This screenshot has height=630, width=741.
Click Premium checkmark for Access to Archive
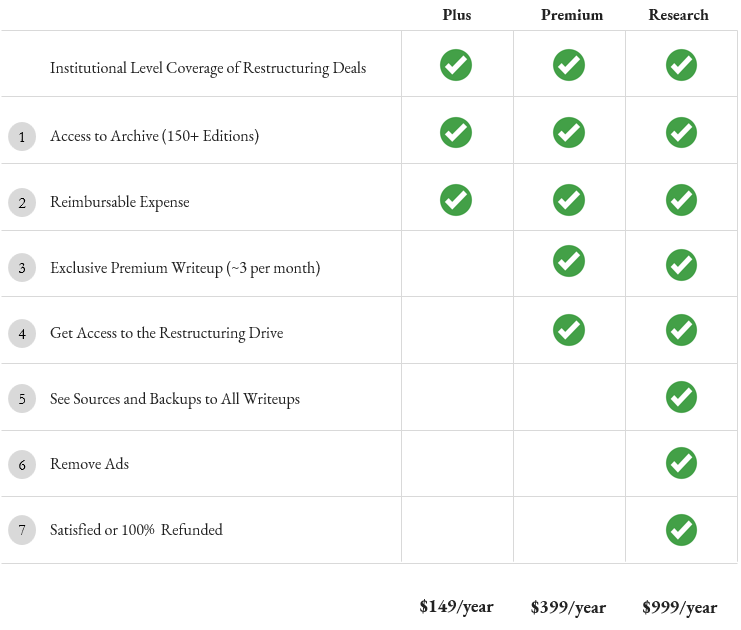(569, 132)
